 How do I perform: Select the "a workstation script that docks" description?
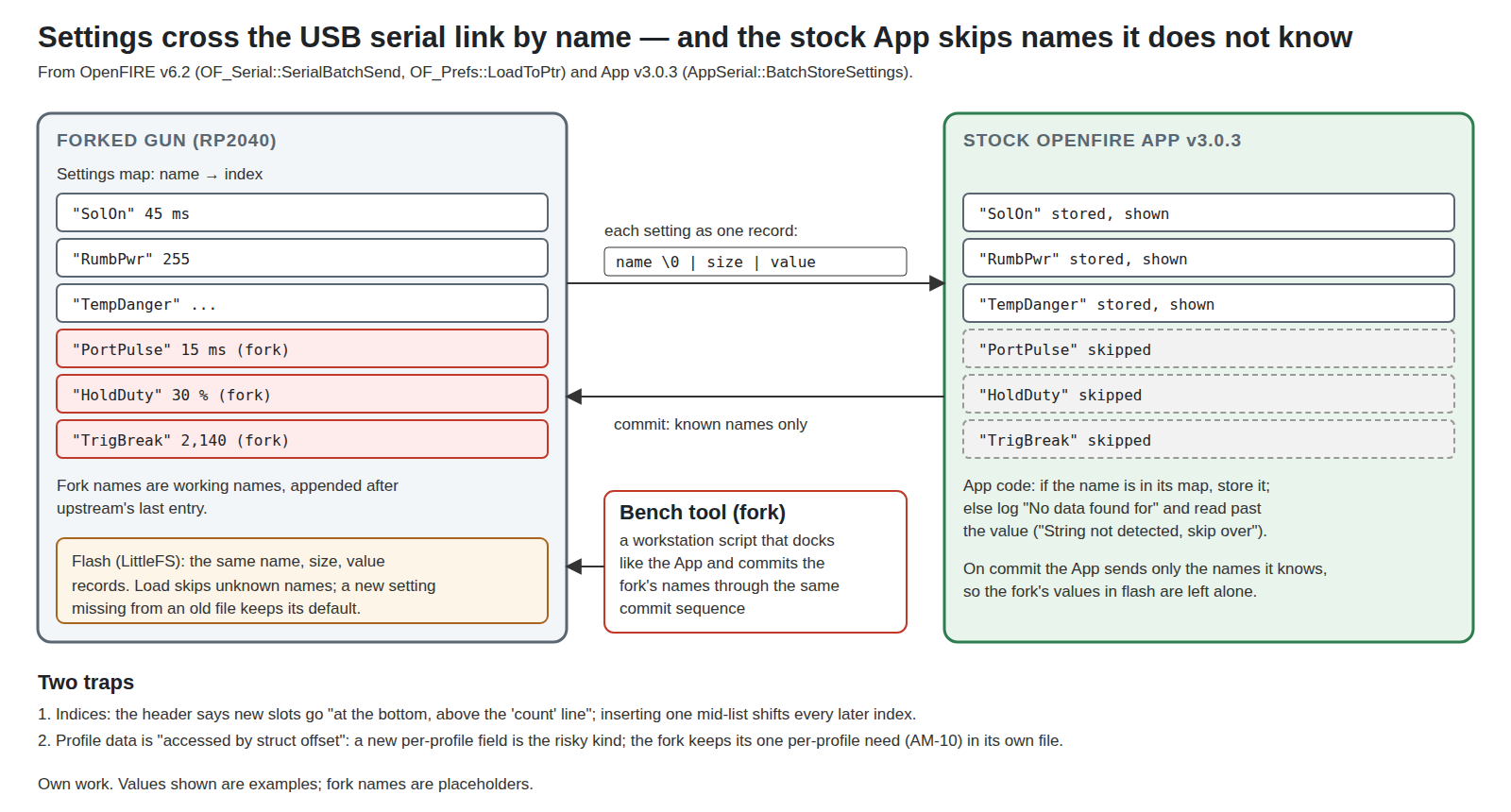729,575
